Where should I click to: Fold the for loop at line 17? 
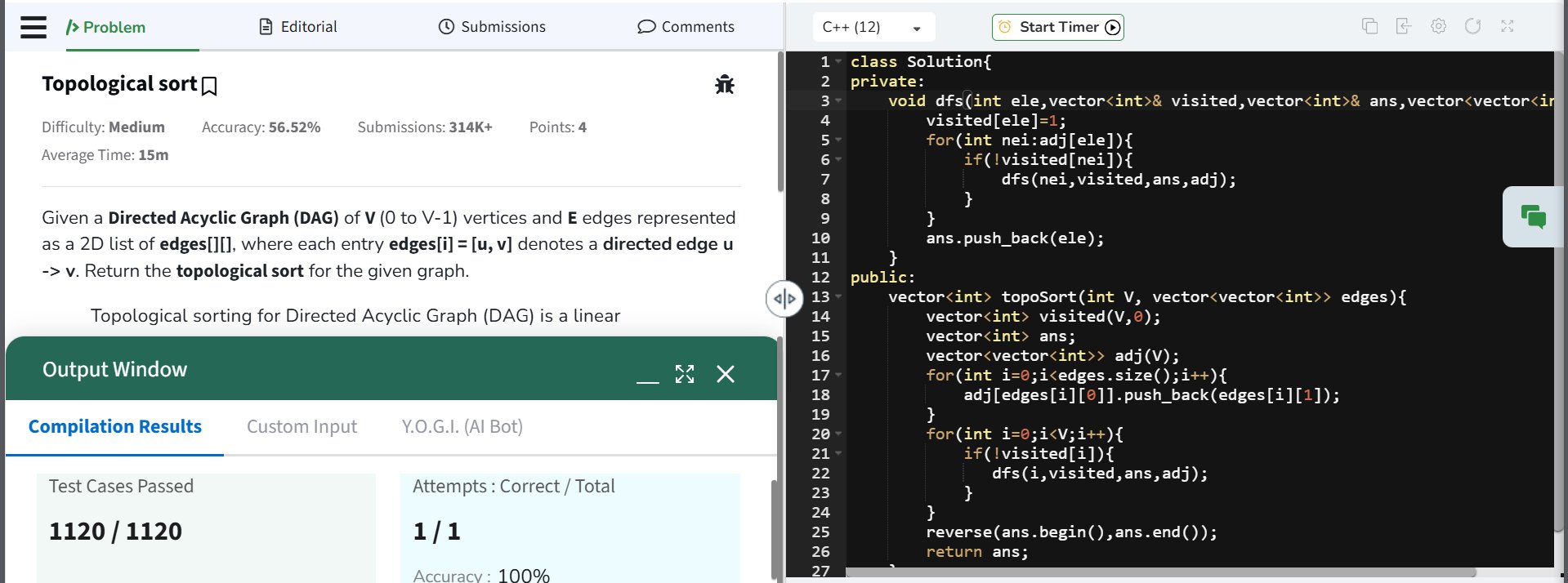pyautogui.click(x=838, y=376)
